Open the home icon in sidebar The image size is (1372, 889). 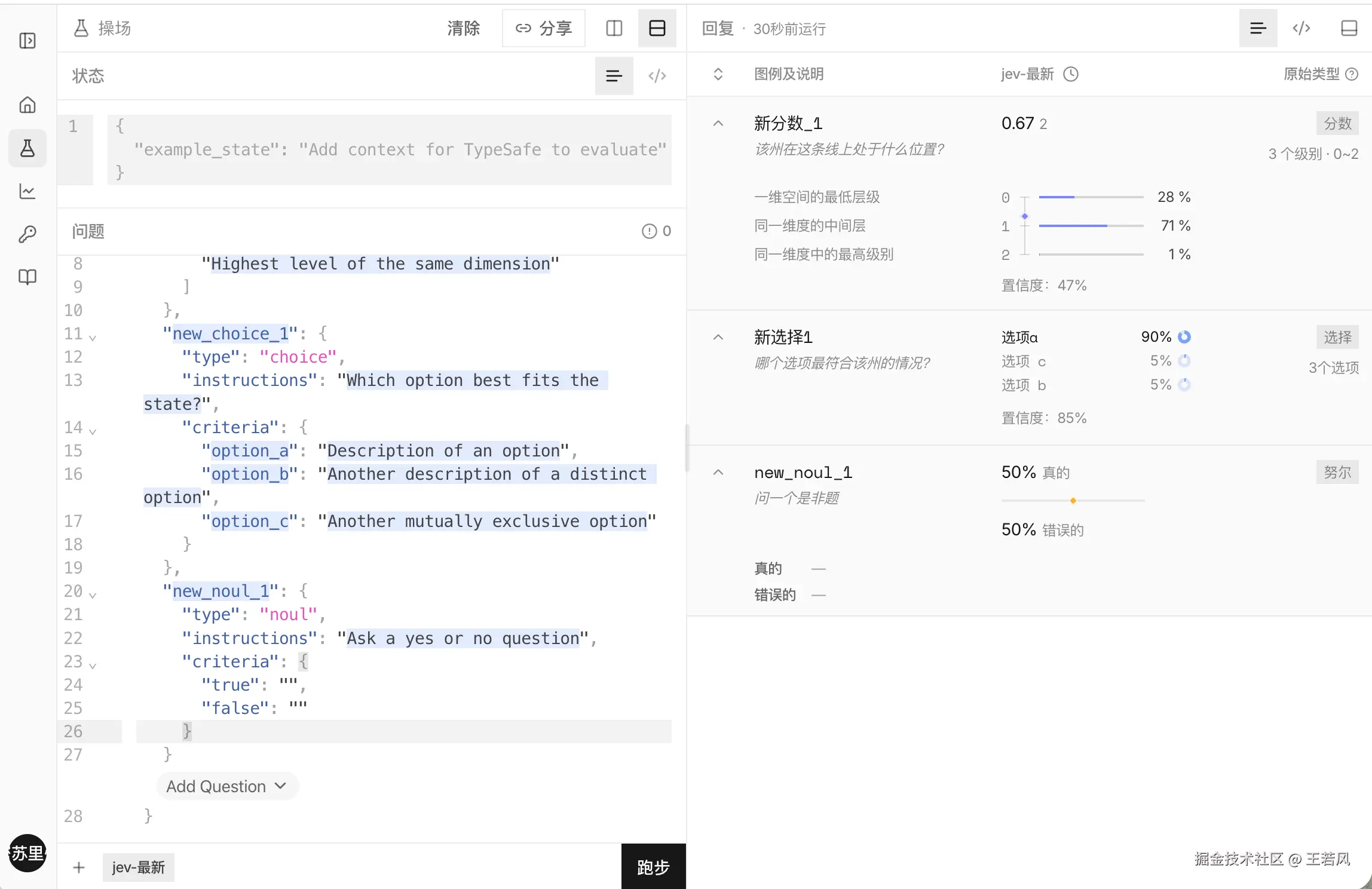coord(27,105)
